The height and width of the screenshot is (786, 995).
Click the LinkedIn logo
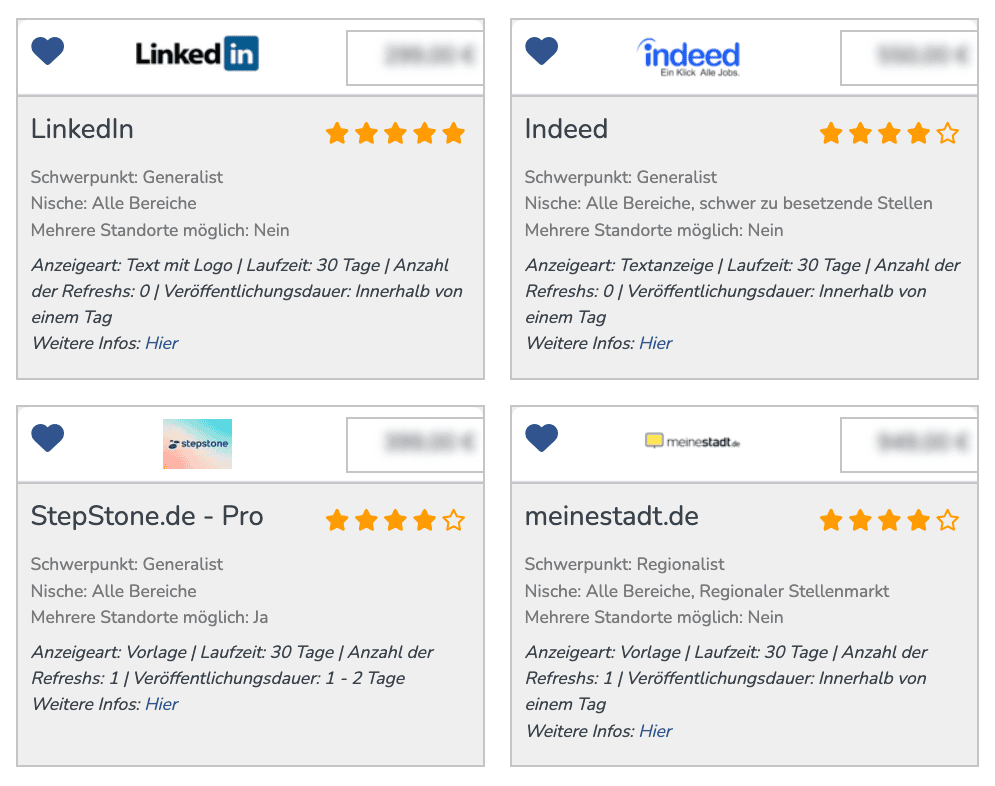(x=197, y=53)
